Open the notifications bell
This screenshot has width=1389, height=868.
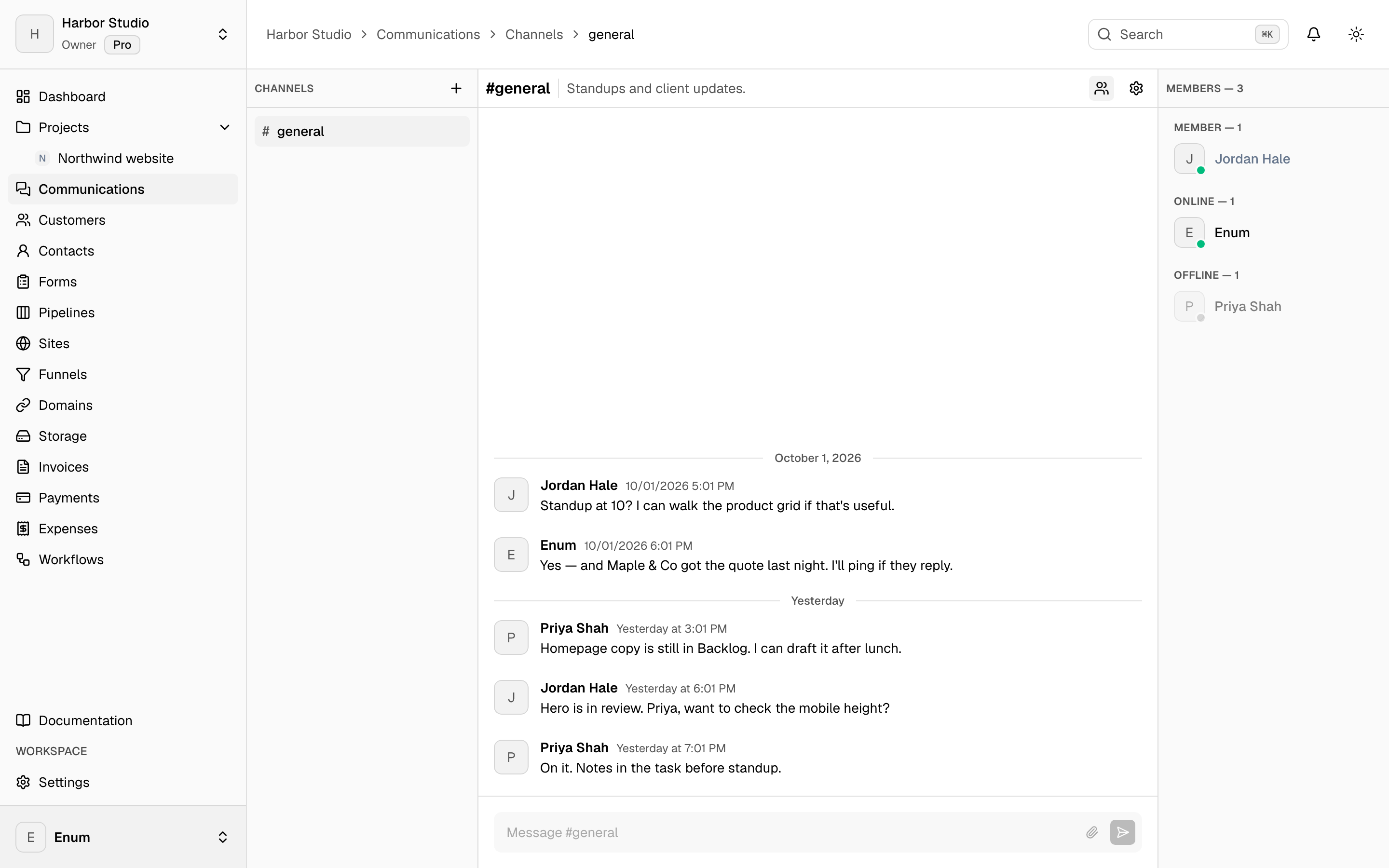[x=1313, y=34]
